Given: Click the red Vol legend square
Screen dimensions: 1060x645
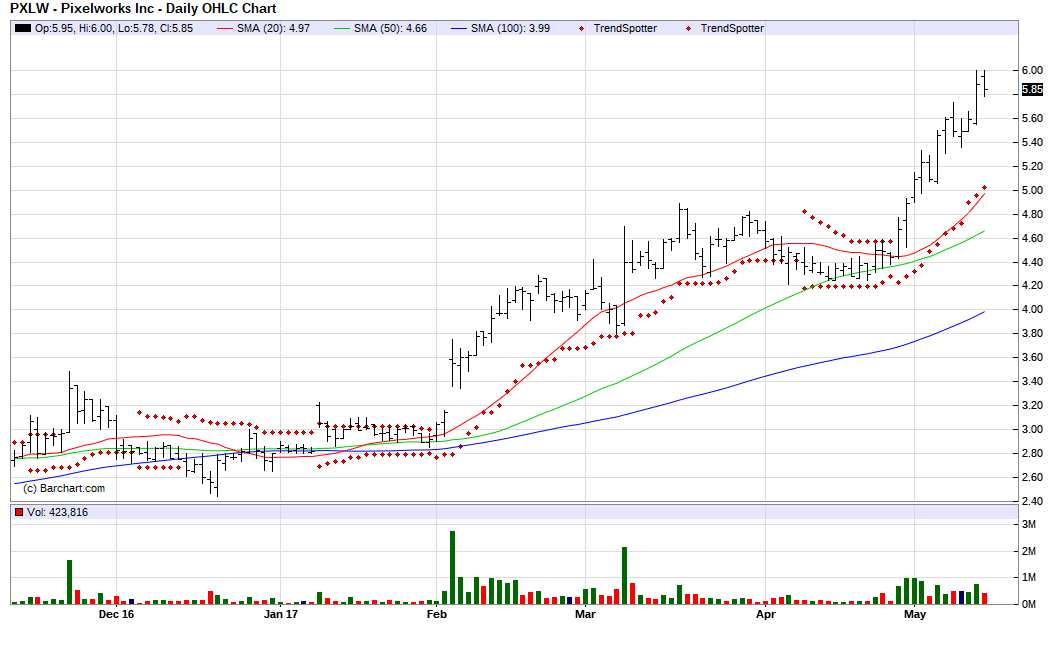Looking at the screenshot, I should pyautogui.click(x=19, y=512).
